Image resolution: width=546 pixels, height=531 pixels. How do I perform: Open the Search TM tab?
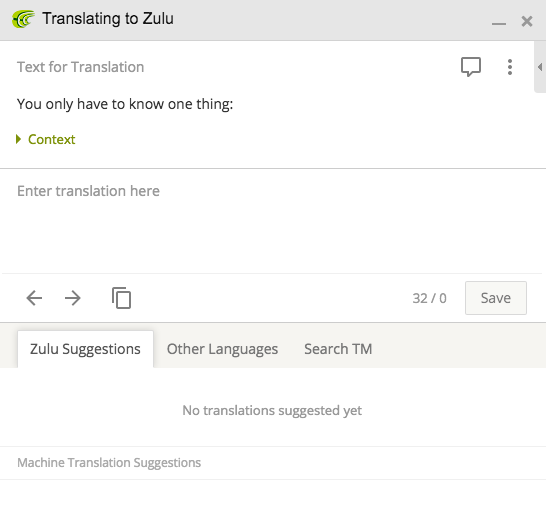(x=338, y=349)
